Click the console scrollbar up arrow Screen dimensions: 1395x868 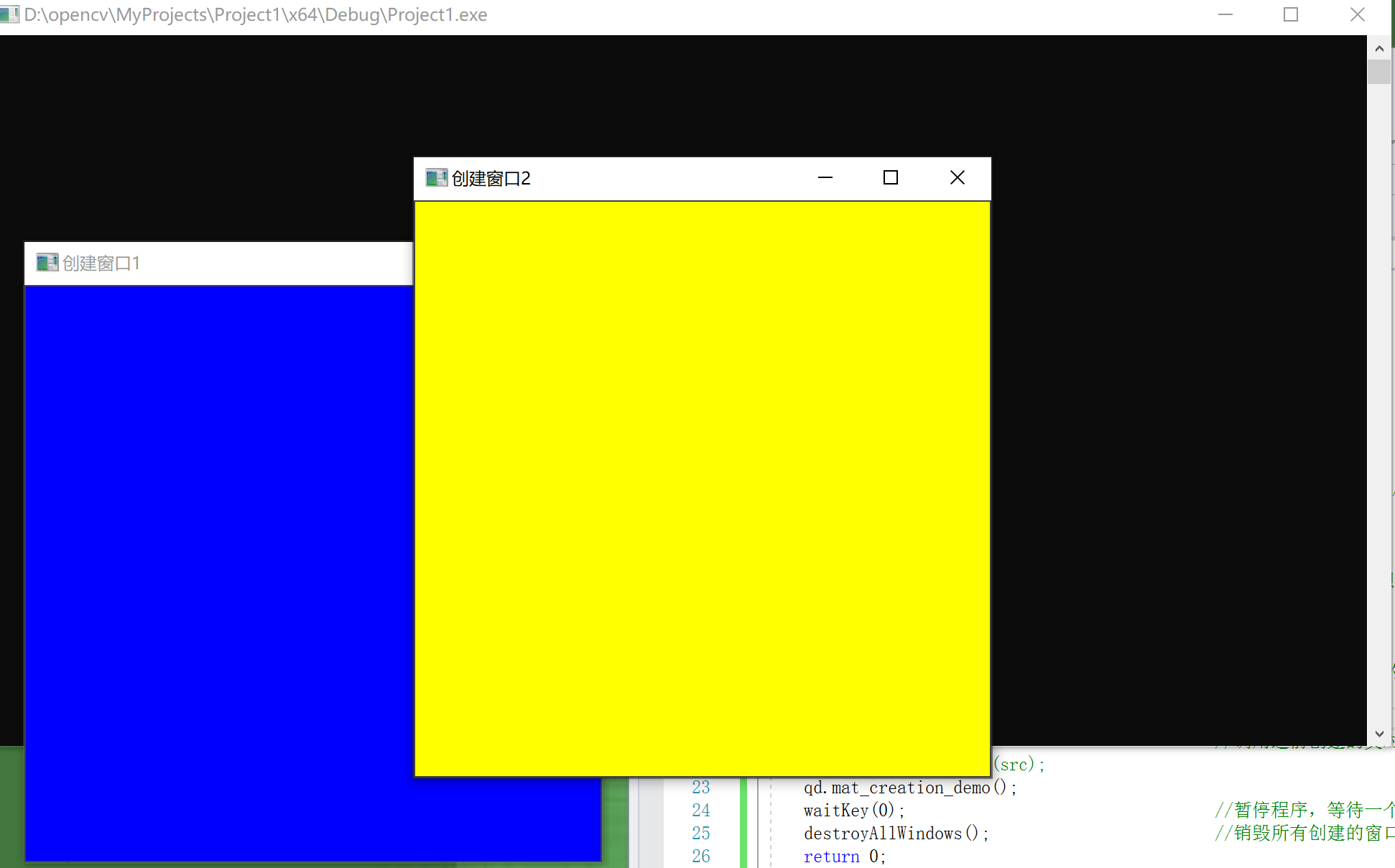(x=1379, y=48)
